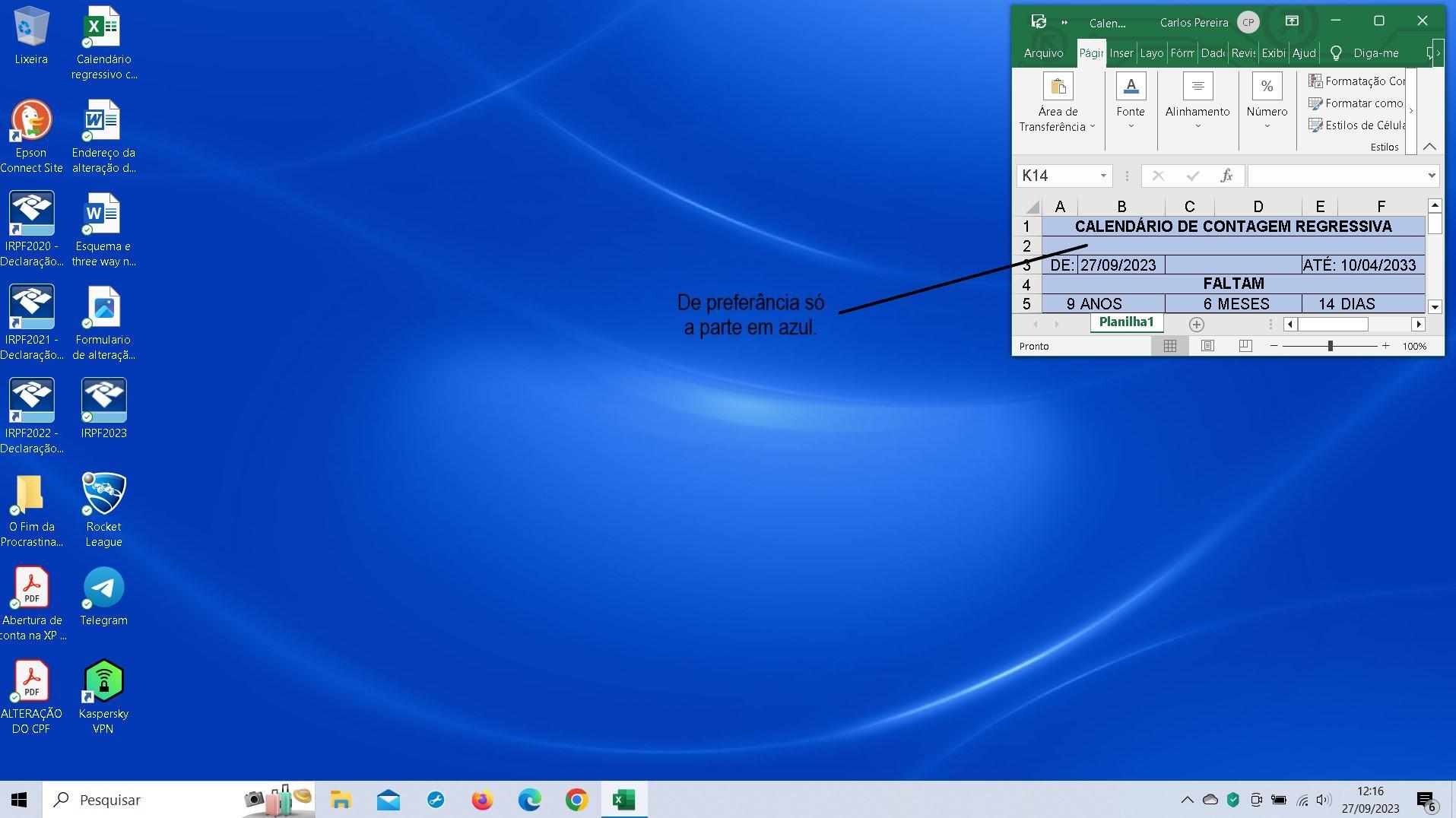Click the confirm checkmark in formula bar
Screen dimensions: 1456x818
(1192, 176)
